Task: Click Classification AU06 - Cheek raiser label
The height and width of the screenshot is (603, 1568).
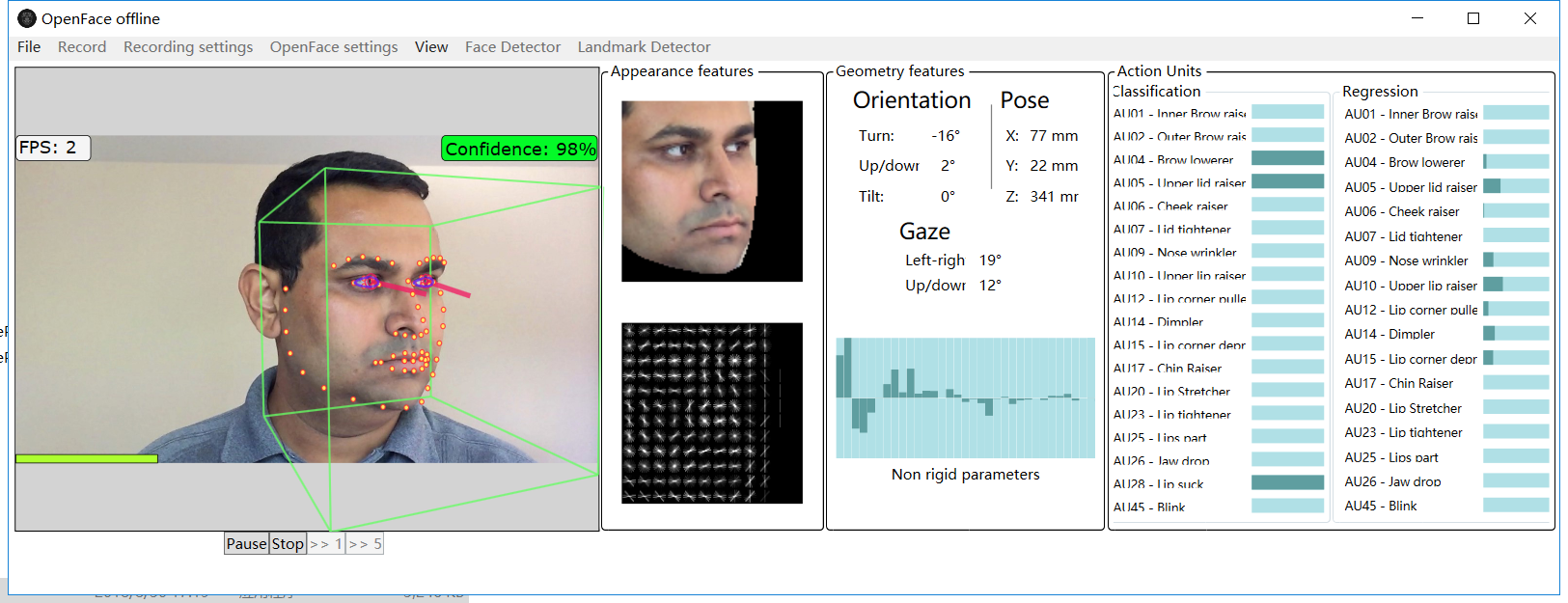Action: (1170, 206)
